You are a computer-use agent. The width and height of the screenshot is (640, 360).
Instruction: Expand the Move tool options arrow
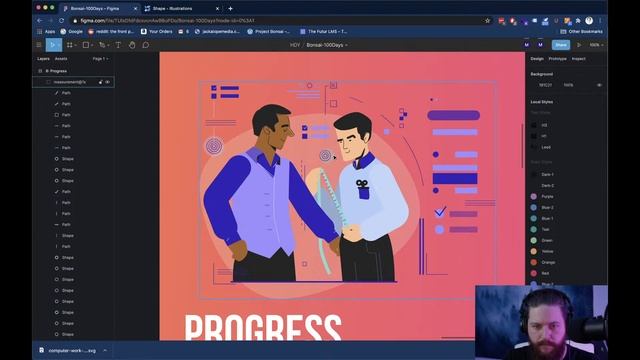(x=59, y=45)
